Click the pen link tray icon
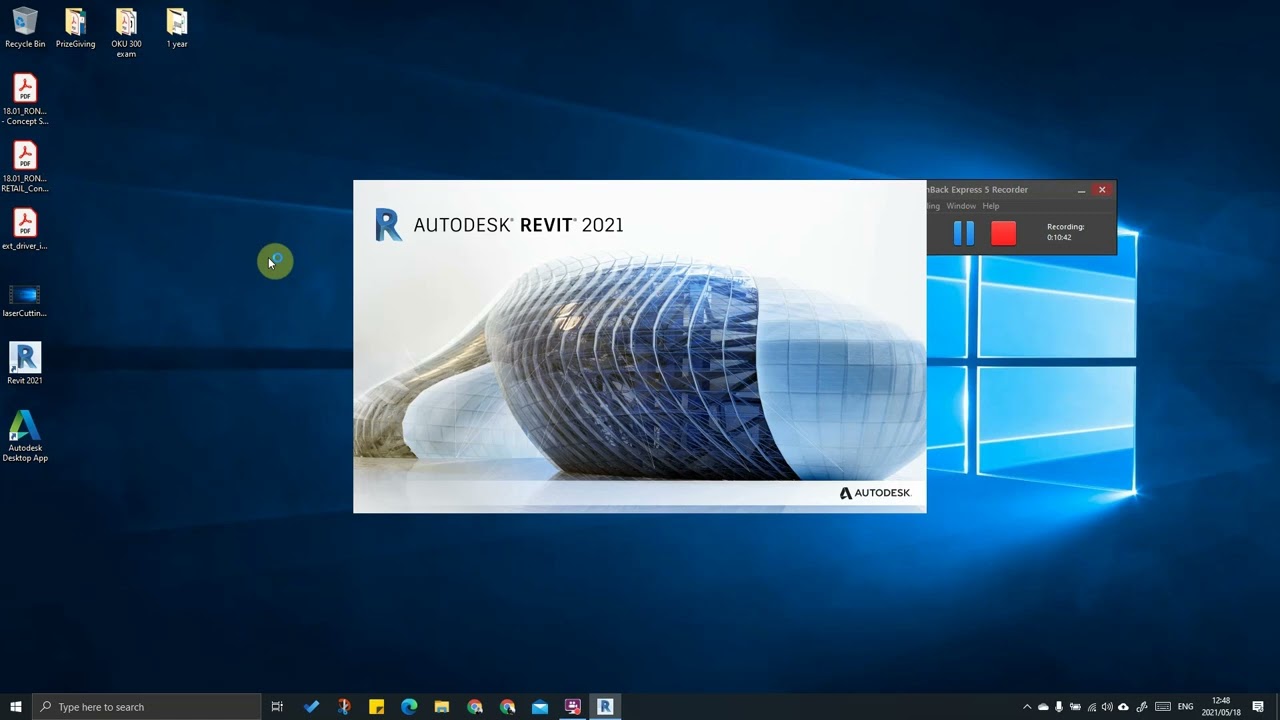The width and height of the screenshot is (1280, 720). (x=1142, y=707)
